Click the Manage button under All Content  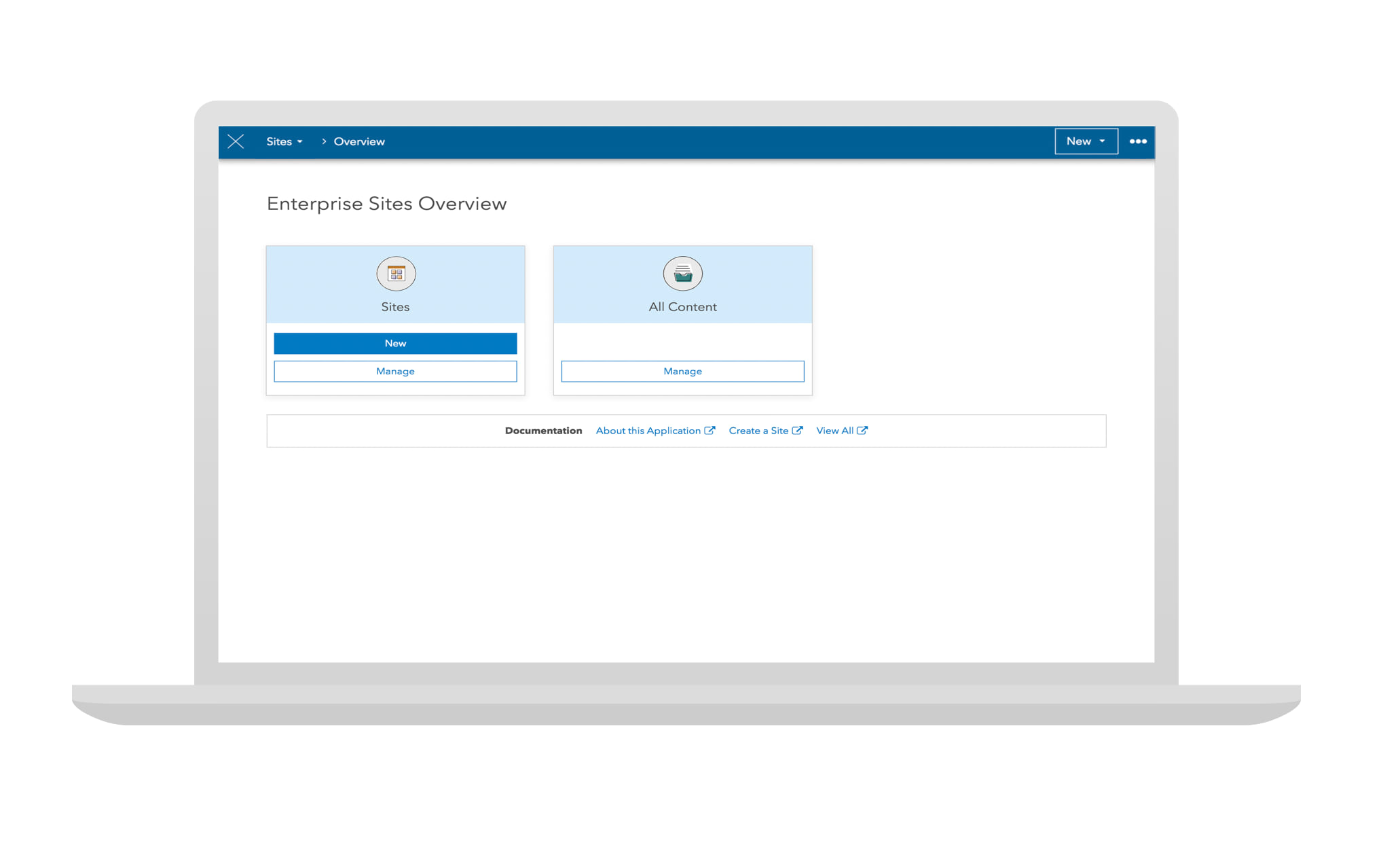pyautogui.click(x=683, y=371)
